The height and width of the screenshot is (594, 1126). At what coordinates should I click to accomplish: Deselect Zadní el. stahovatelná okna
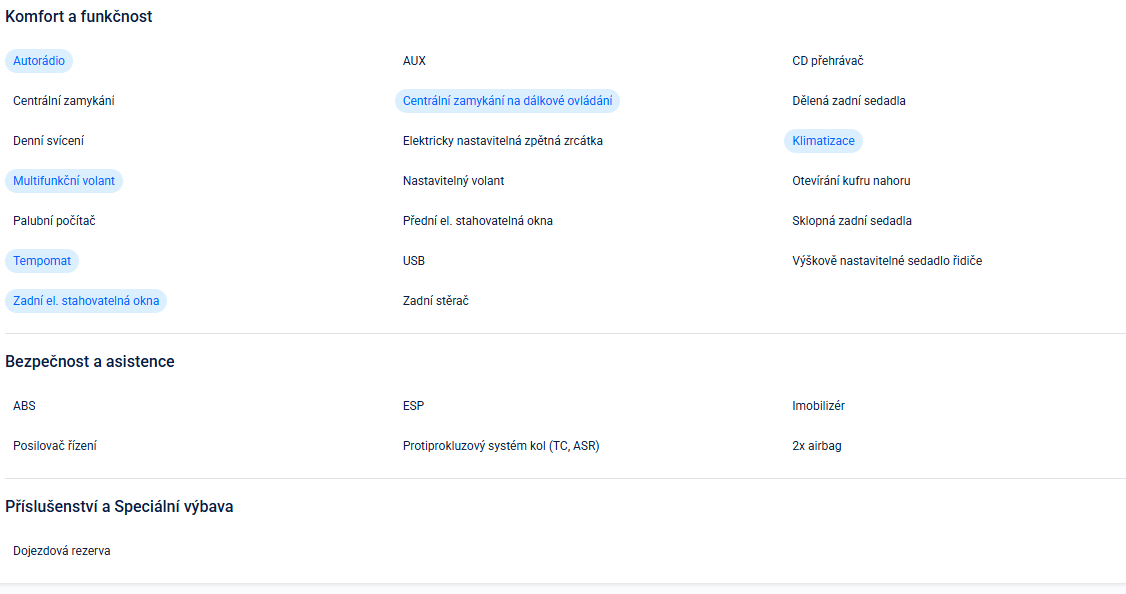(86, 301)
